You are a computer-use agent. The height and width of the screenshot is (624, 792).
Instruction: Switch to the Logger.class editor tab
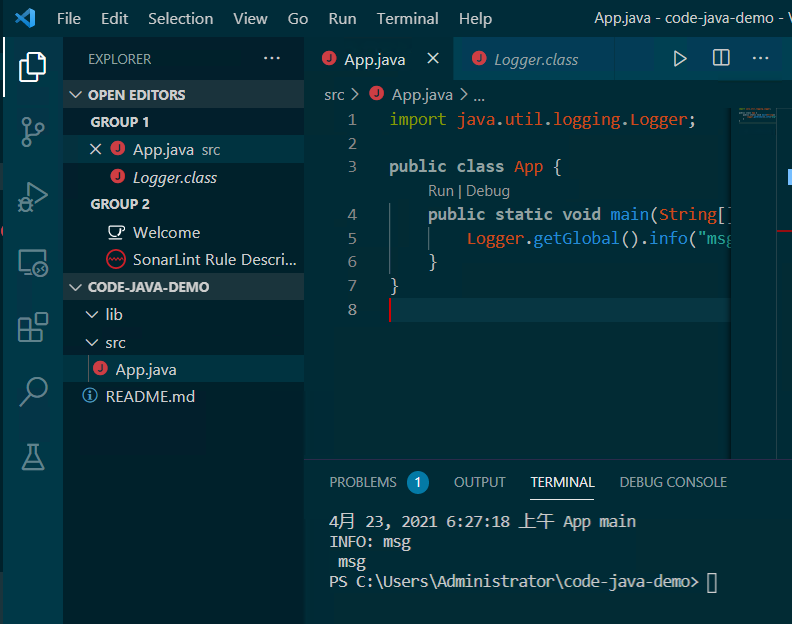(535, 60)
